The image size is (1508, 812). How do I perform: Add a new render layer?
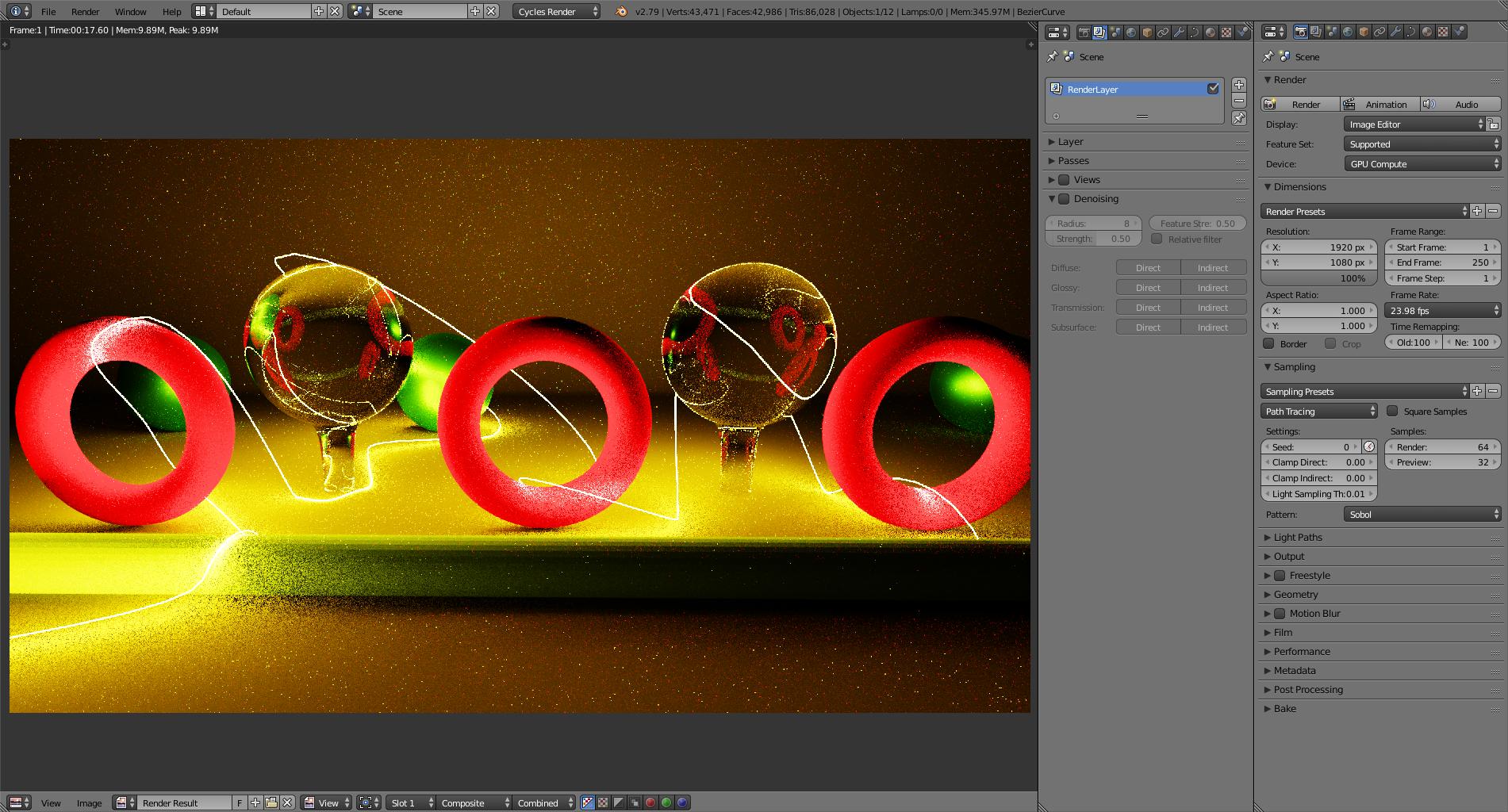1239,85
